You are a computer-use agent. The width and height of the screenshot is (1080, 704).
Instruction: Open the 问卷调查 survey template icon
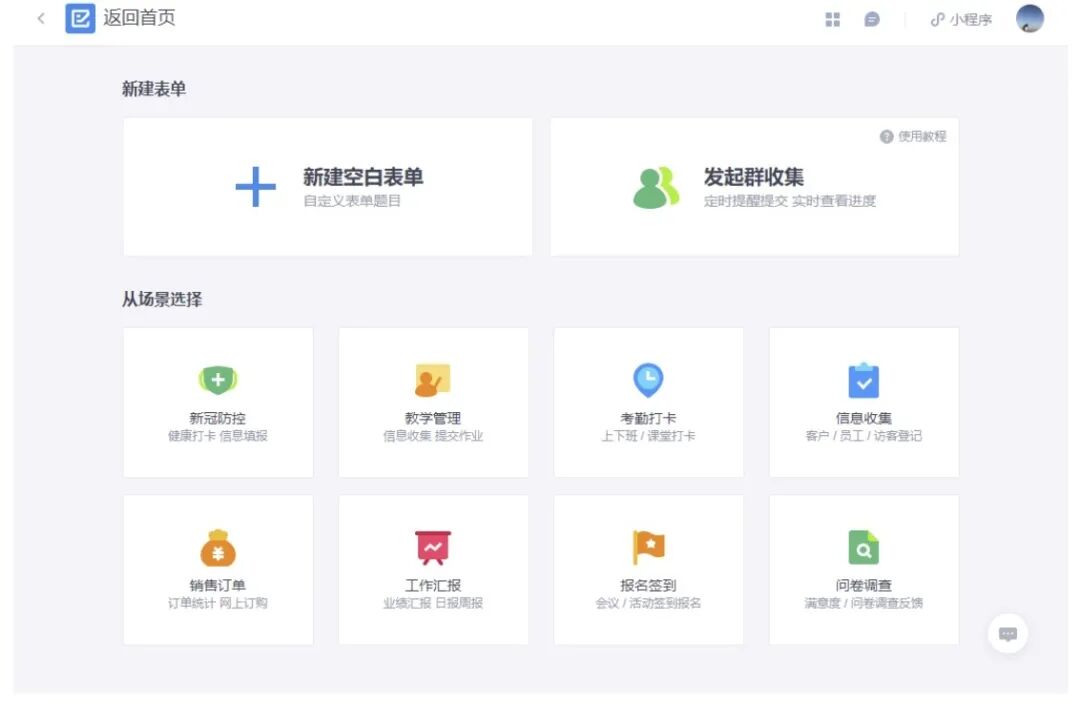pos(863,547)
